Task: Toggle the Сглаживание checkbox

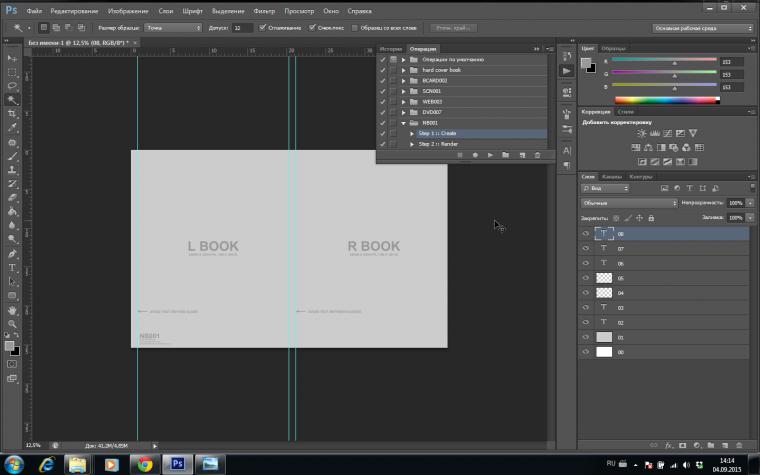Action: [x=262, y=28]
